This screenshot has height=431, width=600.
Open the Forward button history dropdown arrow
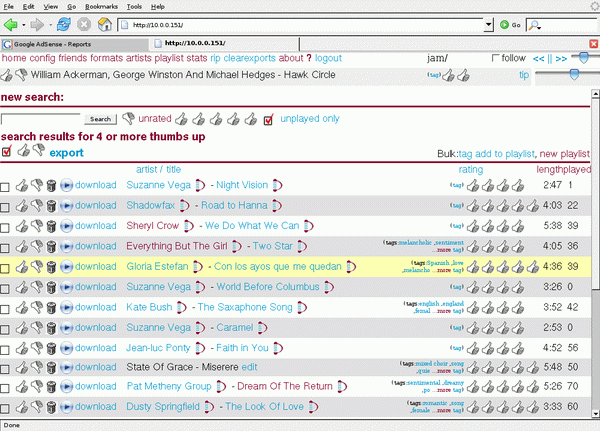50,25
